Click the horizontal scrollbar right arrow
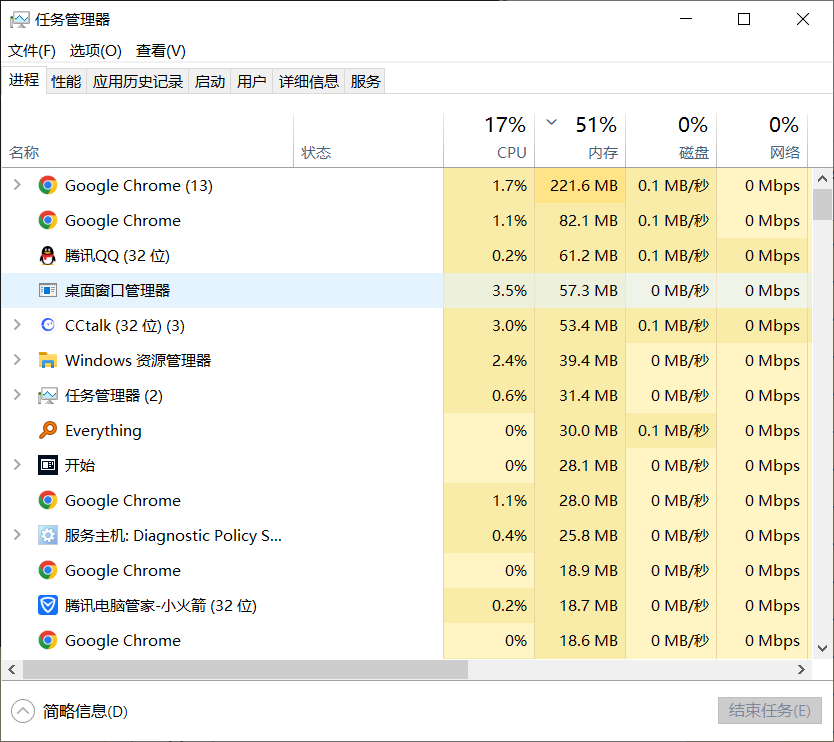The height and width of the screenshot is (742, 834). pyautogui.click(x=802, y=669)
